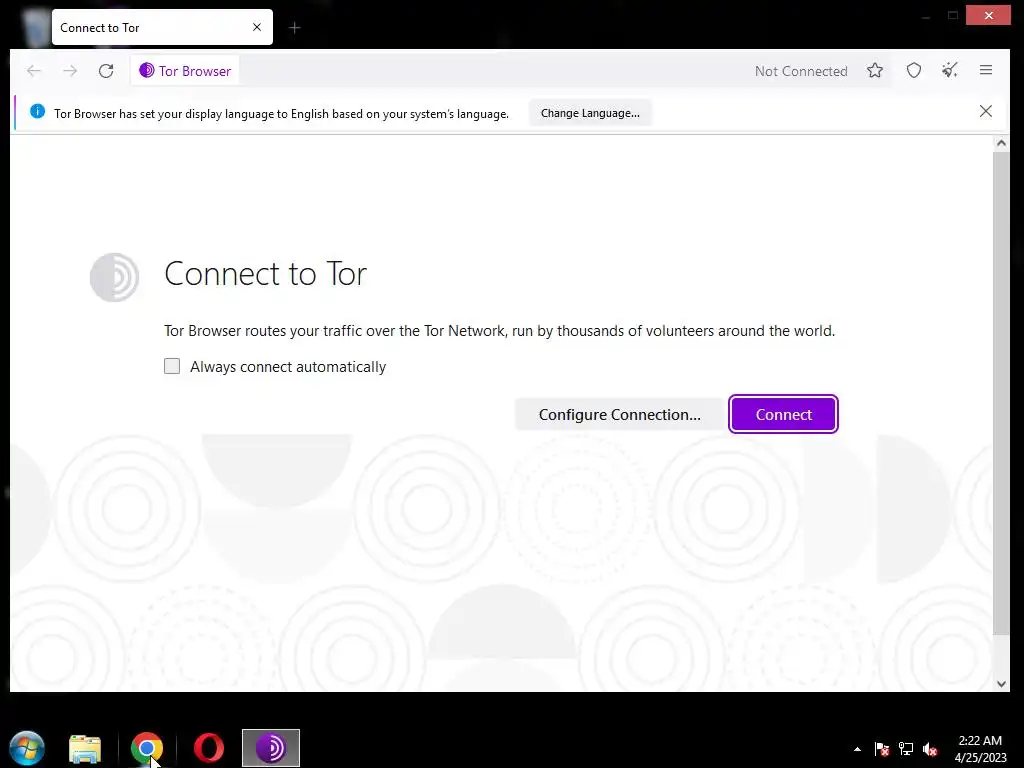The height and width of the screenshot is (768, 1024).
Task: Reload the current page
Action: coord(106,71)
